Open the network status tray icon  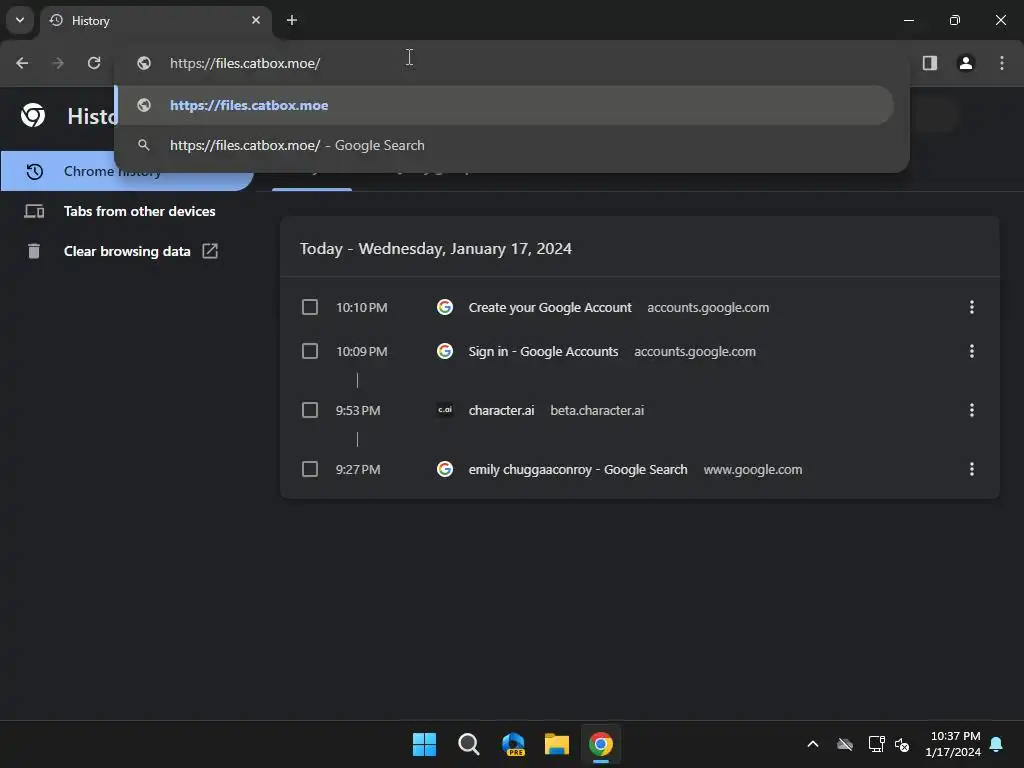[x=876, y=744]
